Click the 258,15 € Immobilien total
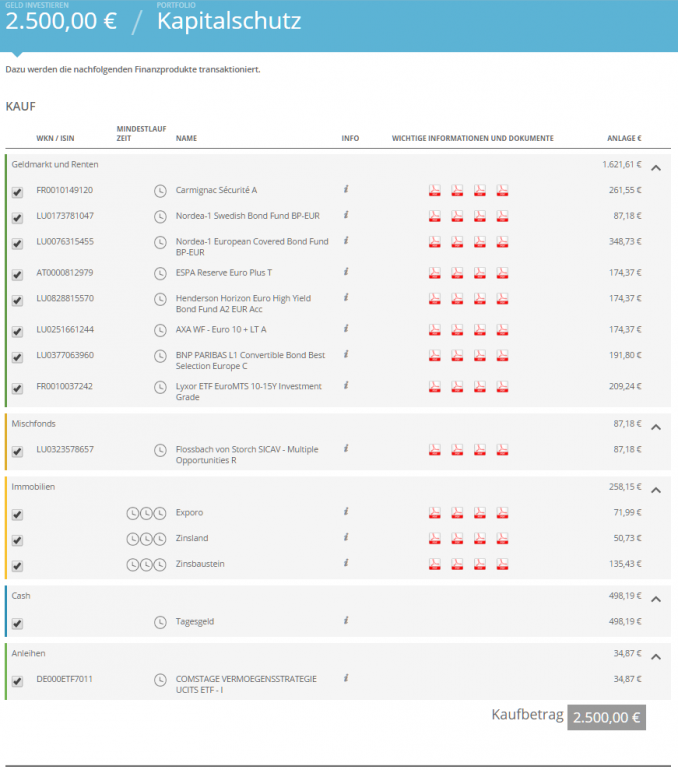Image resolution: width=678 pixels, height=770 pixels. point(625,487)
